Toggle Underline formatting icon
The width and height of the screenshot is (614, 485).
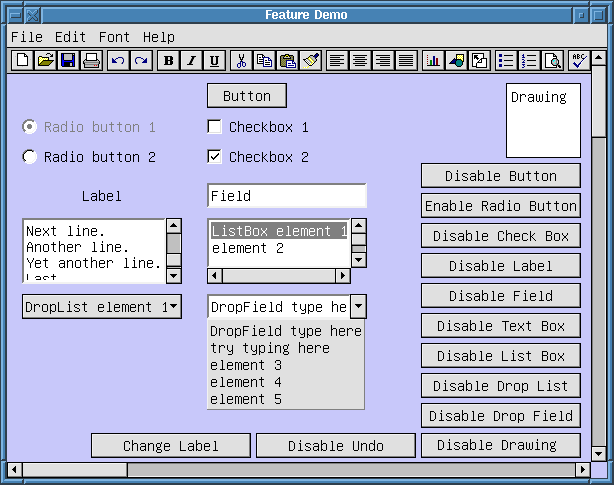click(x=215, y=61)
